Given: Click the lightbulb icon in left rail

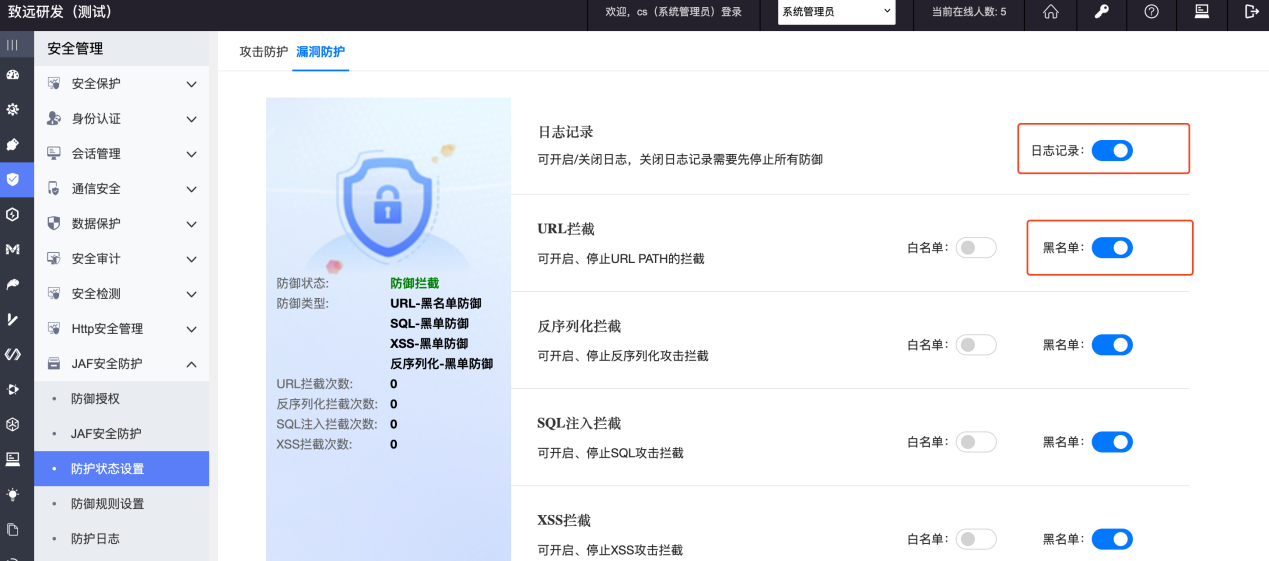Looking at the screenshot, I should coord(12,494).
